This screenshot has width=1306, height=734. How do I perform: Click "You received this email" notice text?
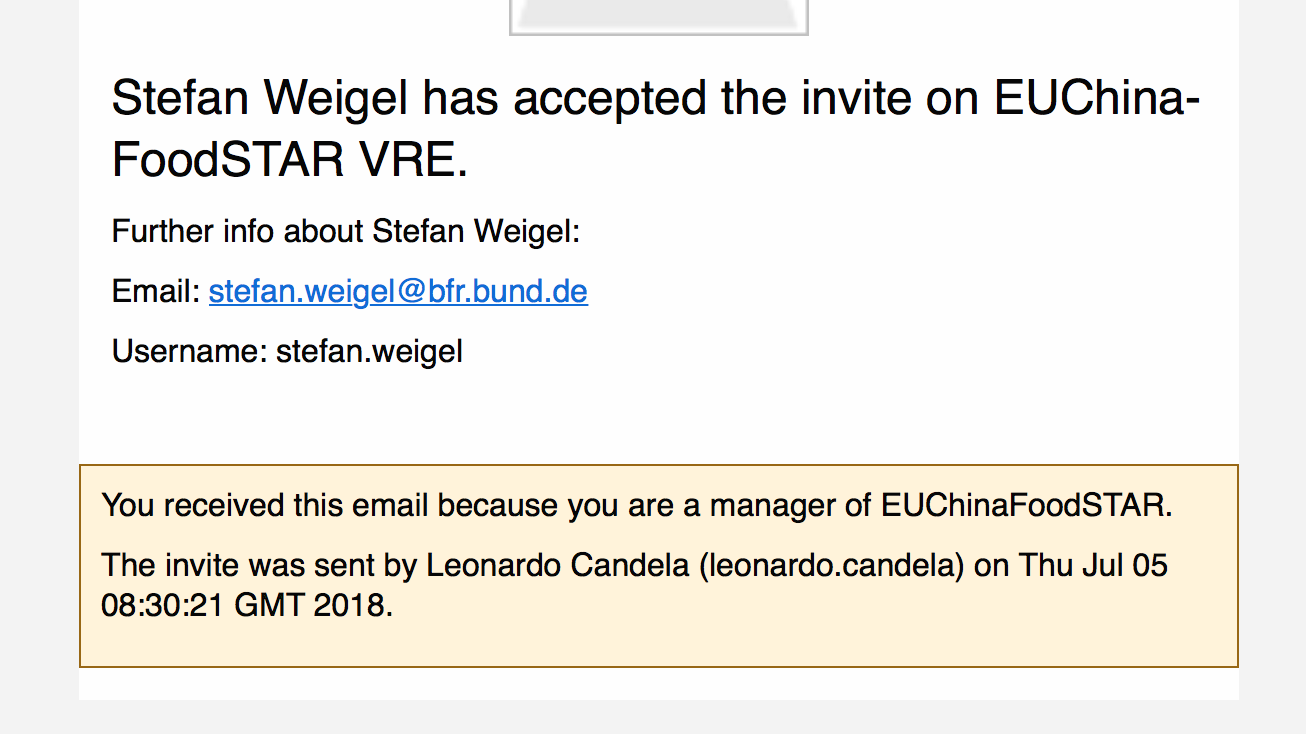pyautogui.click(x=266, y=506)
